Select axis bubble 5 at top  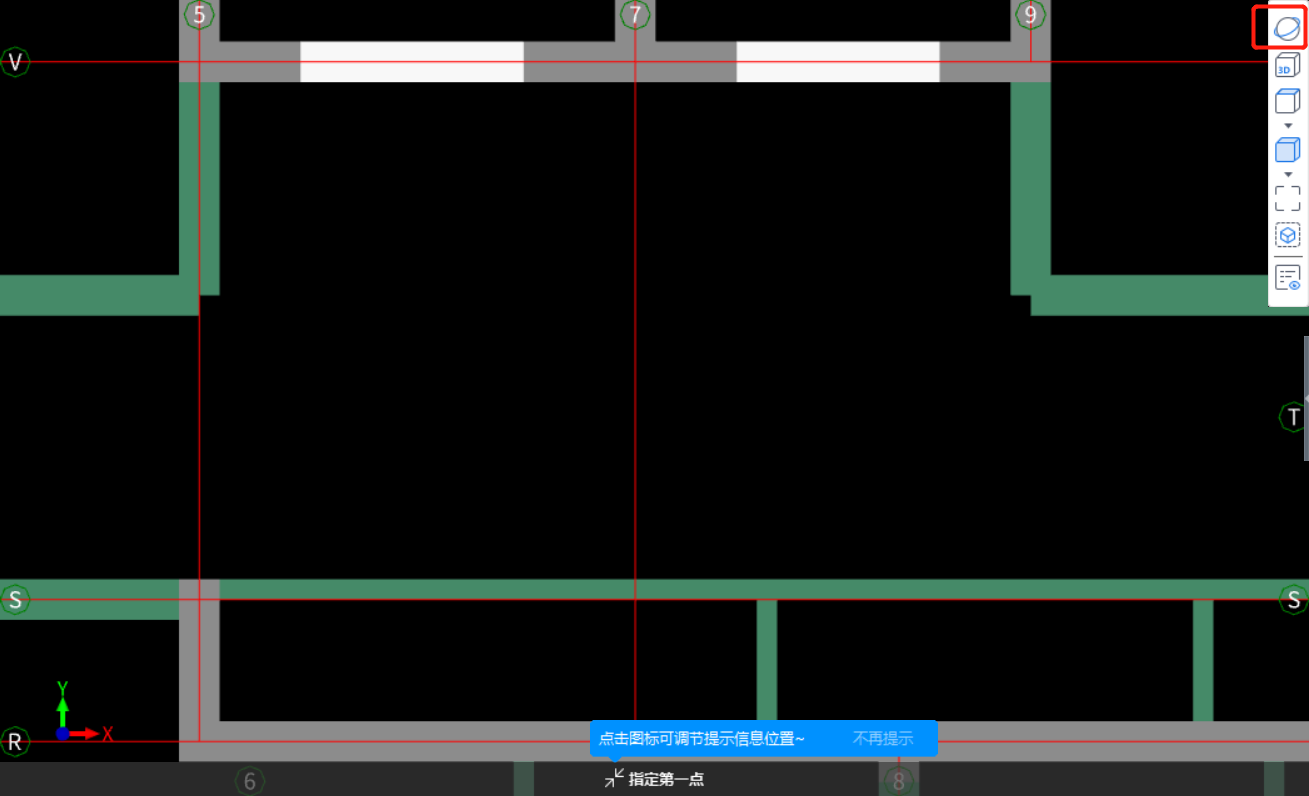pos(200,15)
